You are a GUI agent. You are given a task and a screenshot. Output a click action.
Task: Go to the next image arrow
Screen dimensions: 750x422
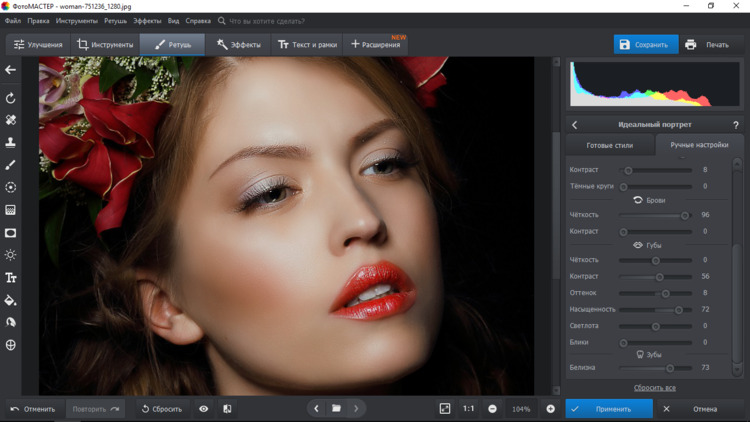pyautogui.click(x=356, y=409)
